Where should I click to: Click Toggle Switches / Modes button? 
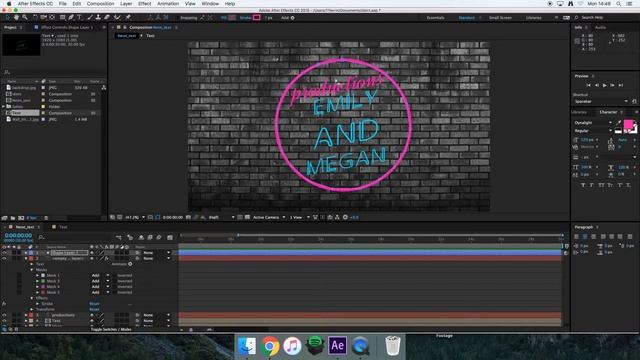111,329
